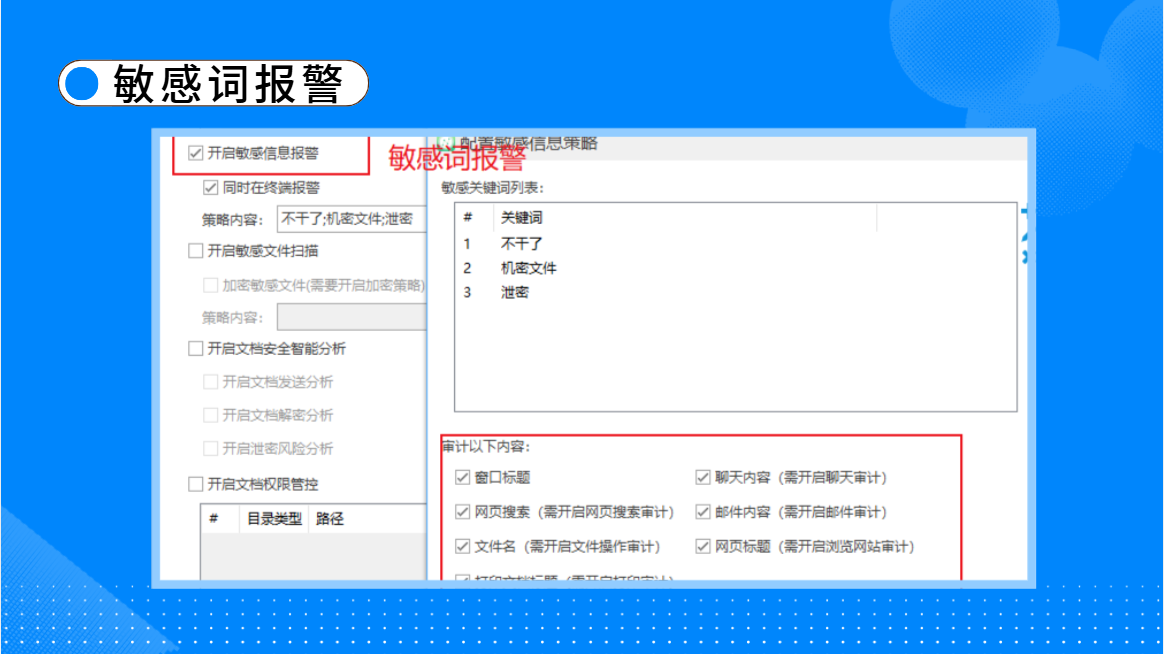The height and width of the screenshot is (654, 1164).
Task: Enable 开启文档权限管控 checkbox
Action: (196, 484)
